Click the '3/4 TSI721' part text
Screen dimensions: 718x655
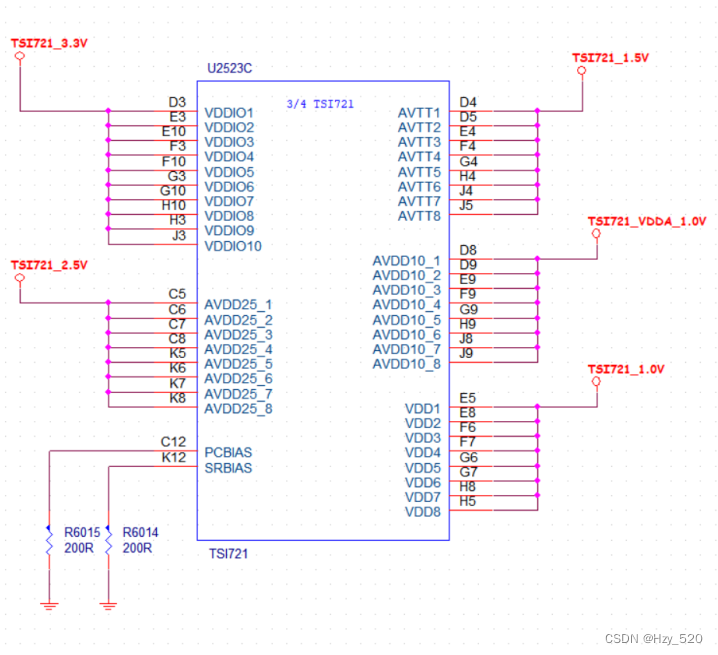pos(320,104)
